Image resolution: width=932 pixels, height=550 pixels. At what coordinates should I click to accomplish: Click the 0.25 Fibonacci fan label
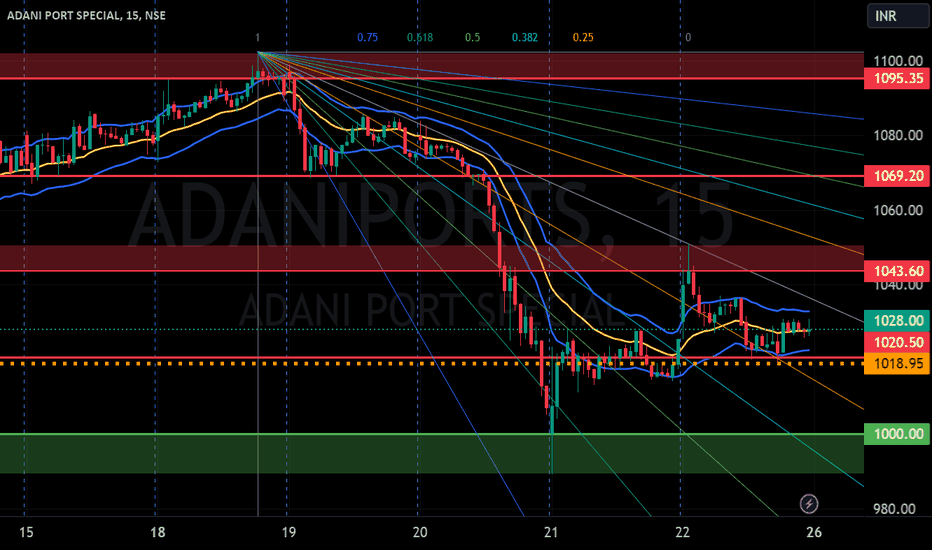583,37
